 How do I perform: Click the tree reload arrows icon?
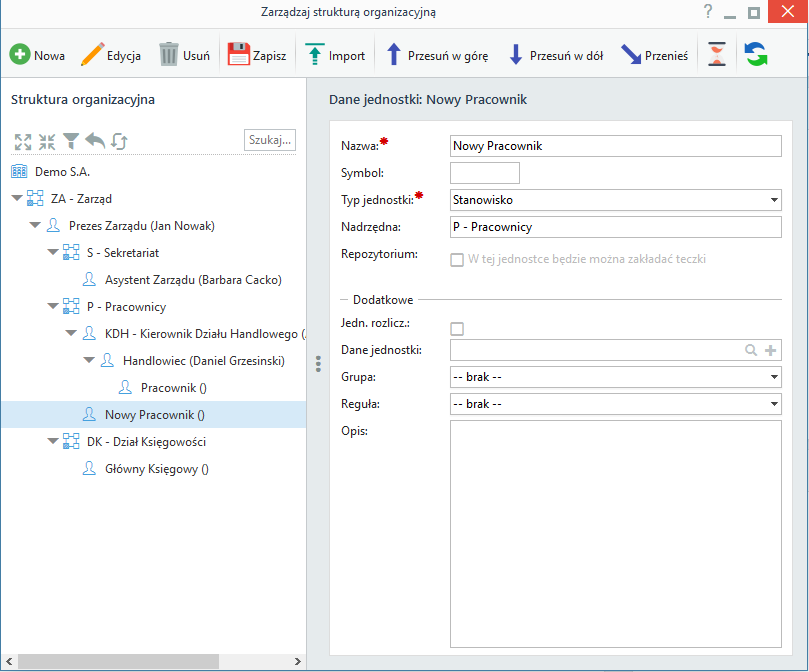pyautogui.click(x=119, y=141)
